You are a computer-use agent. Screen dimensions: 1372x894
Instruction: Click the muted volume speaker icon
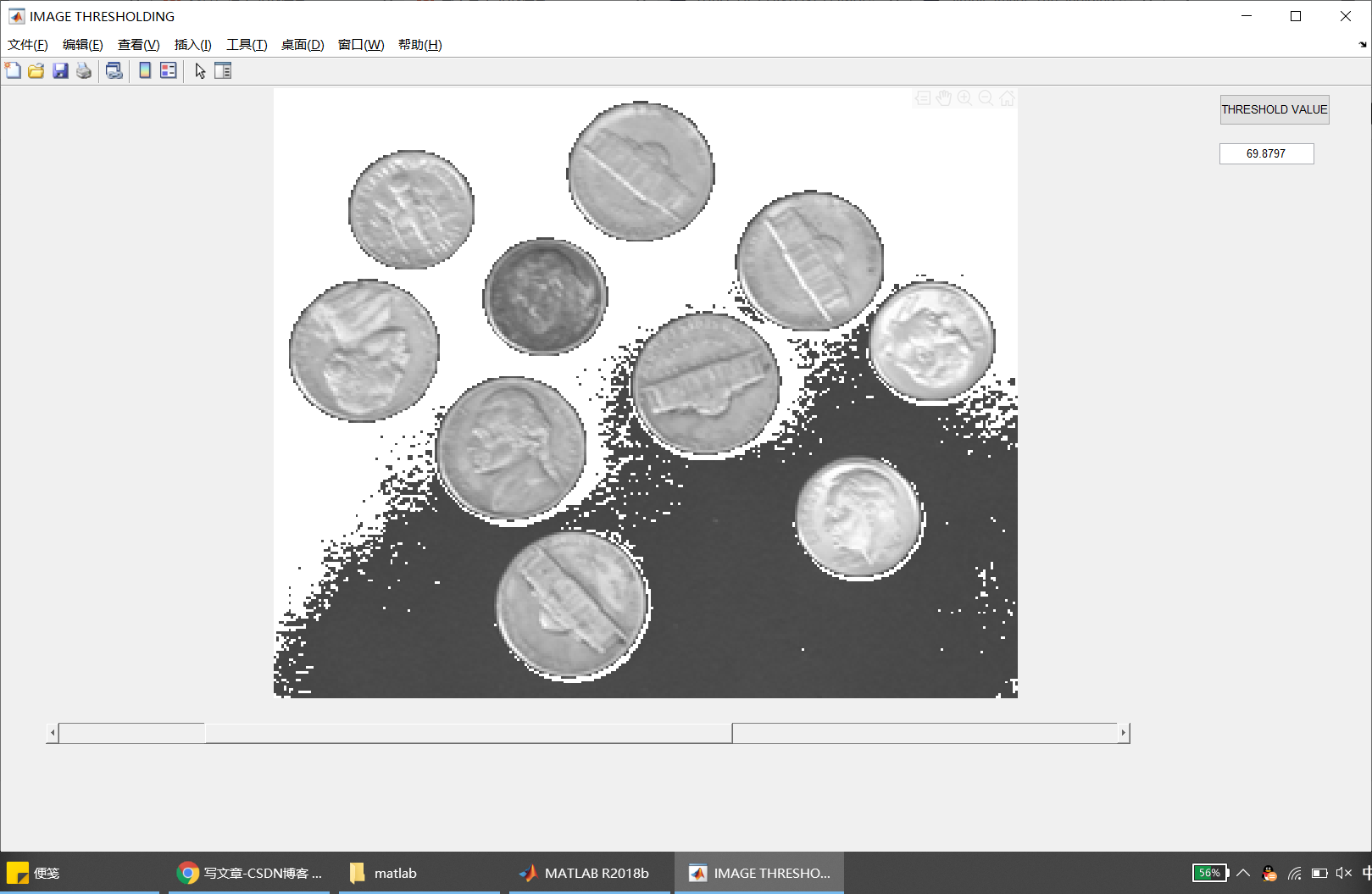coord(1344,873)
